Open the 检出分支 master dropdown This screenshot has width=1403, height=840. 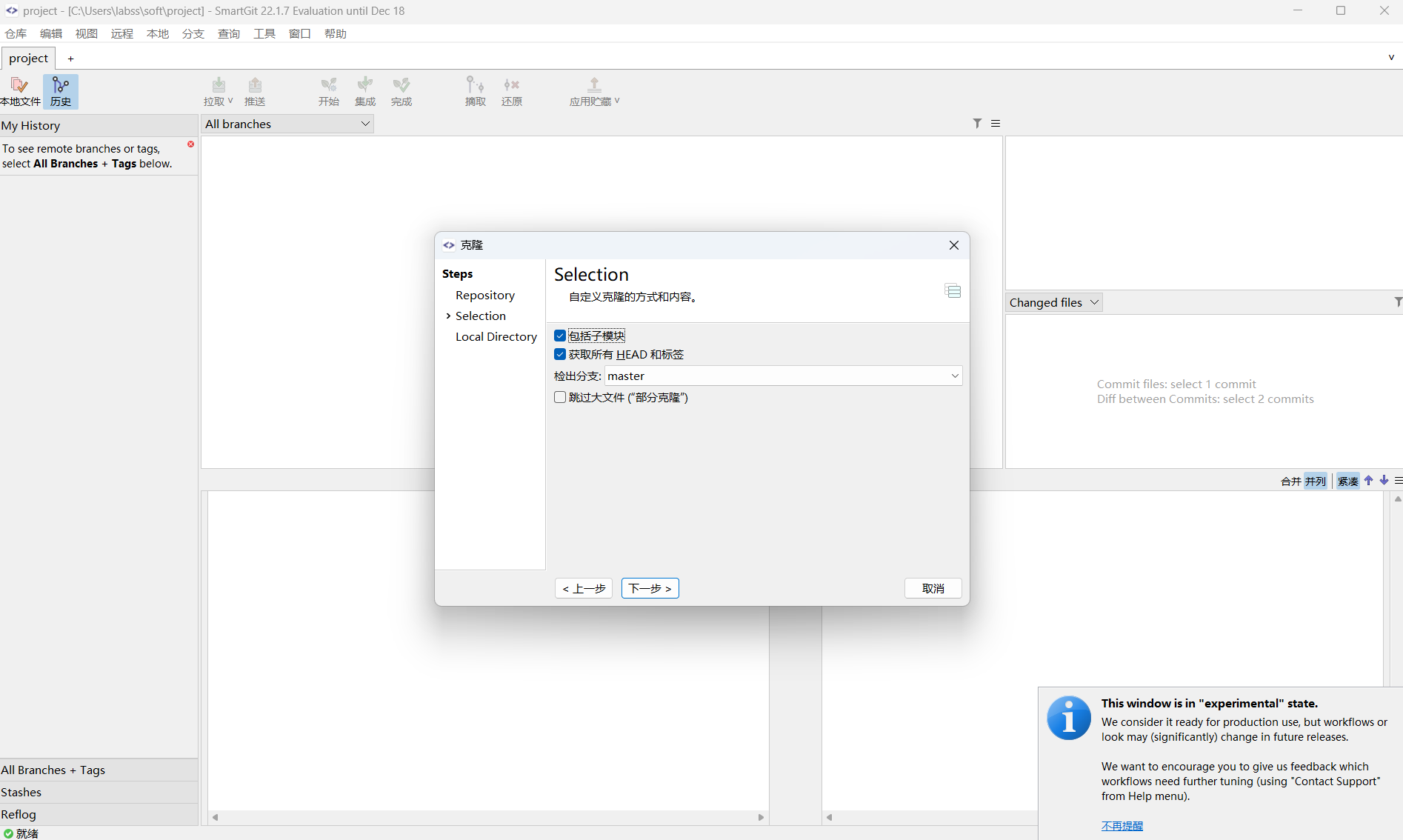pos(783,376)
